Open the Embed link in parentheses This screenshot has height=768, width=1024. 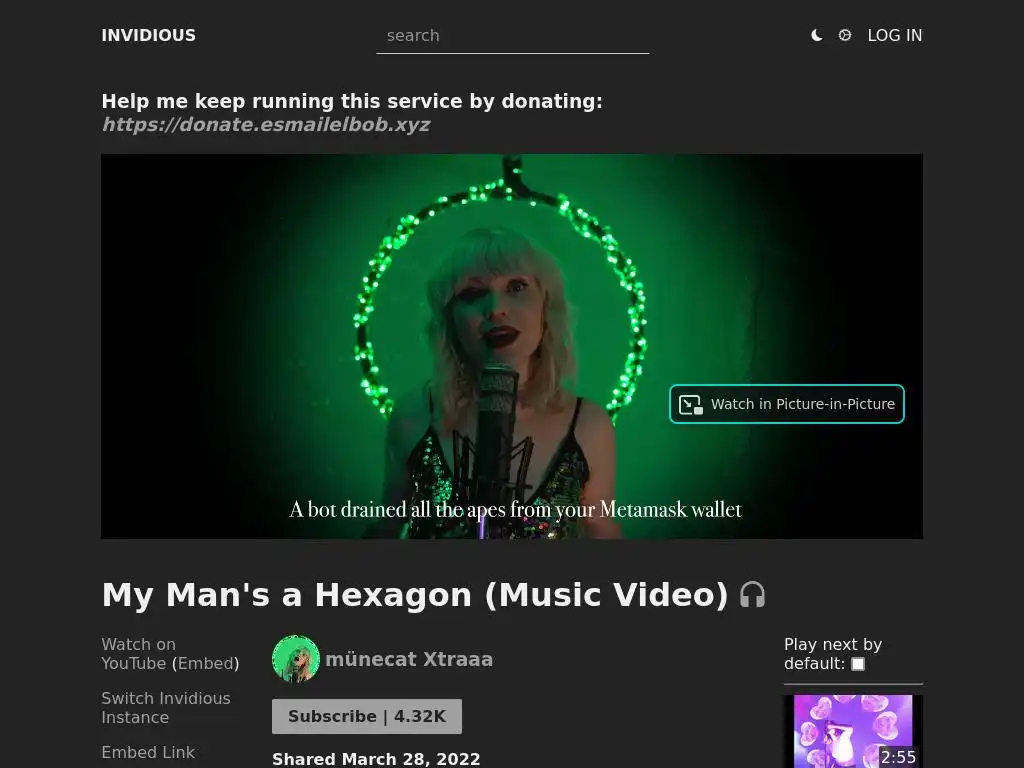206,664
